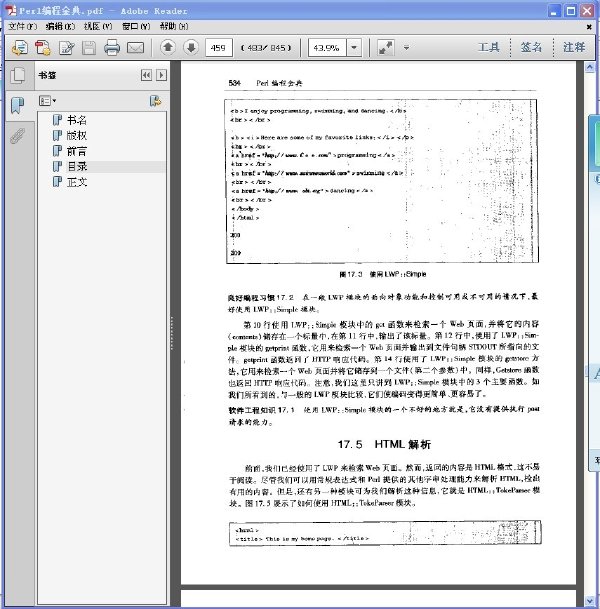Click the print document icon
The height and width of the screenshot is (609, 600).
112,48
